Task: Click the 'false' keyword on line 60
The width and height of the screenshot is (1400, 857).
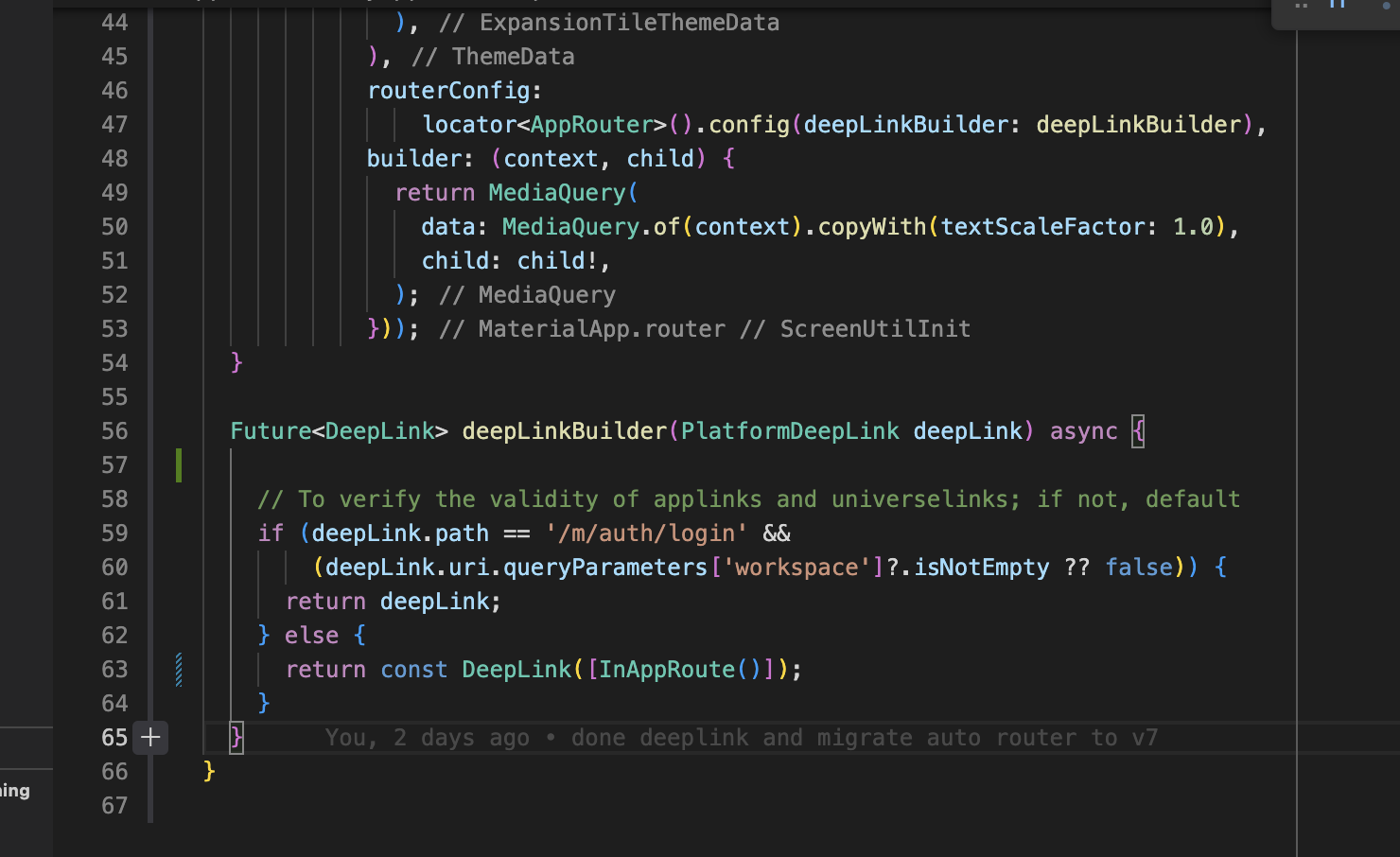Action: tap(1139, 567)
